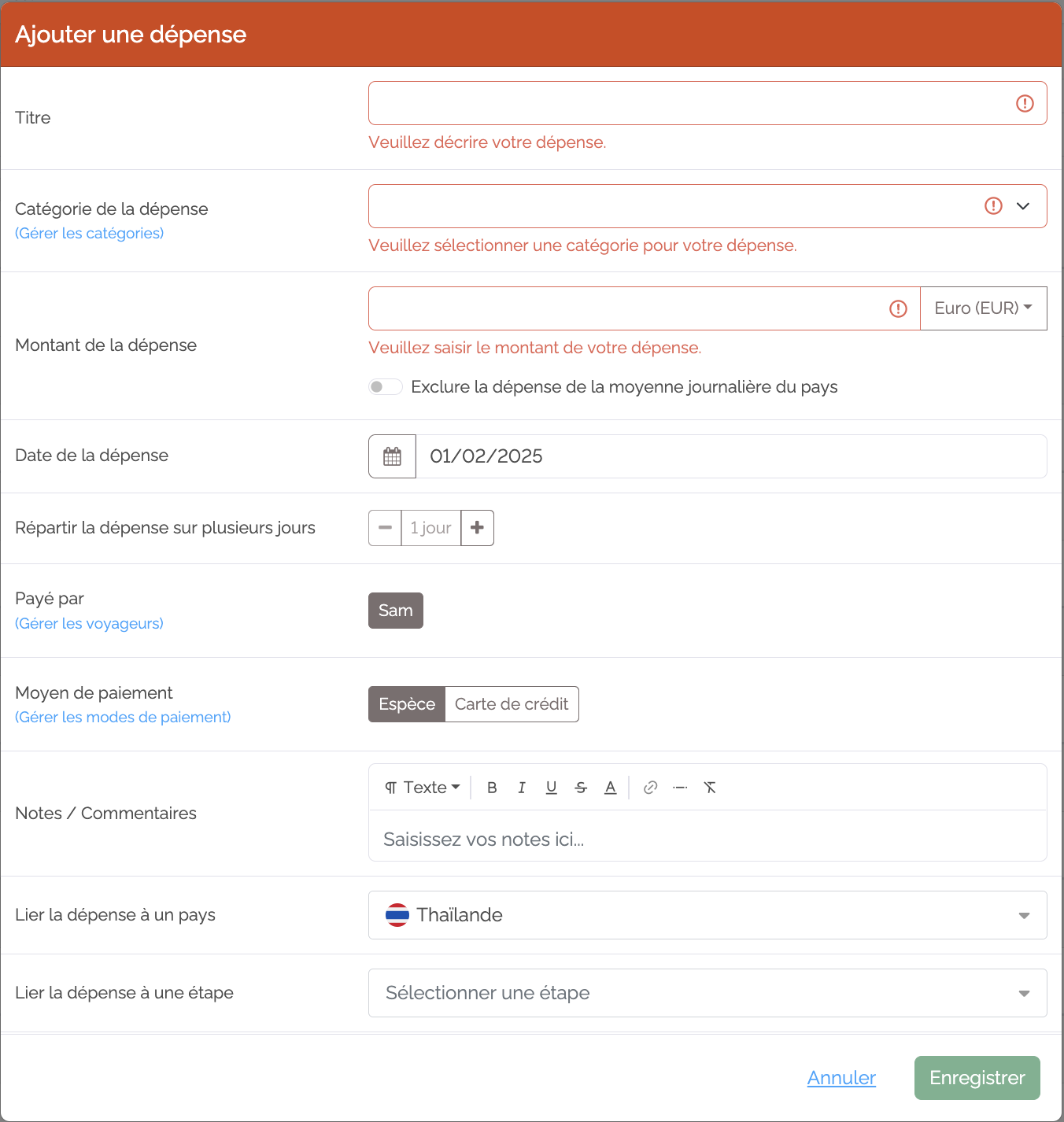1064x1122 pixels.
Task: Apply strikethrough in notes toolbar
Action: coord(581,788)
